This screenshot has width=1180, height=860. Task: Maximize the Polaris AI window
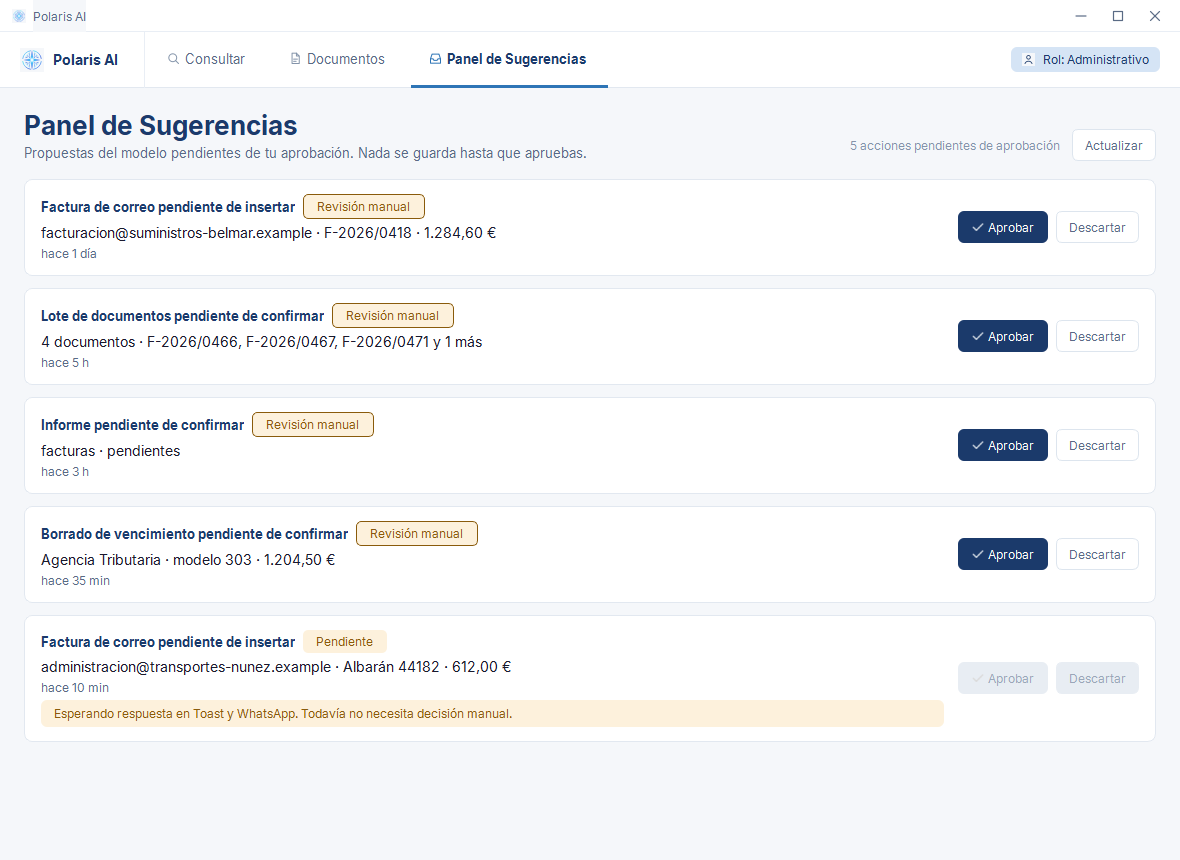[1118, 16]
